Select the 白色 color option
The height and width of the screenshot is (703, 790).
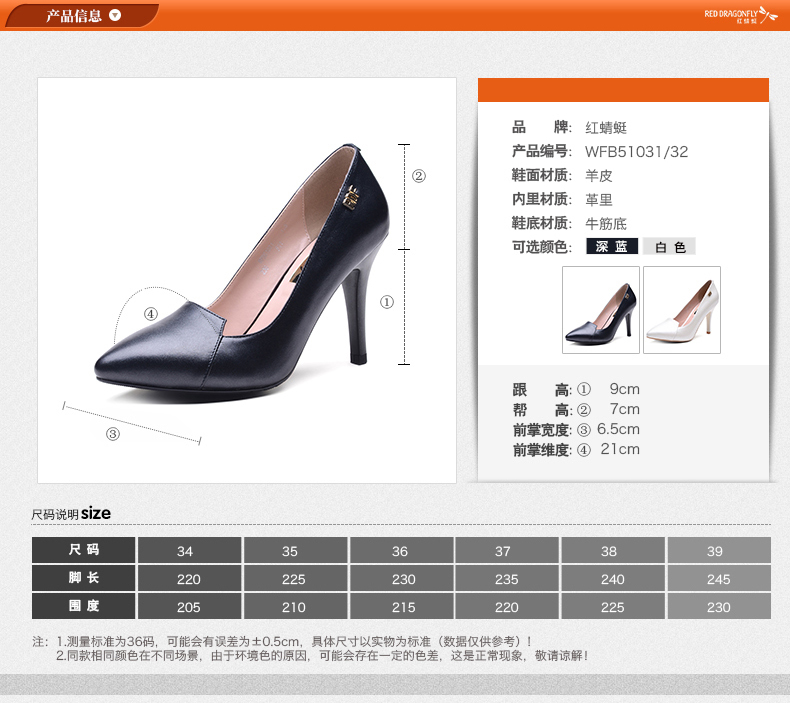pyautogui.click(x=669, y=247)
